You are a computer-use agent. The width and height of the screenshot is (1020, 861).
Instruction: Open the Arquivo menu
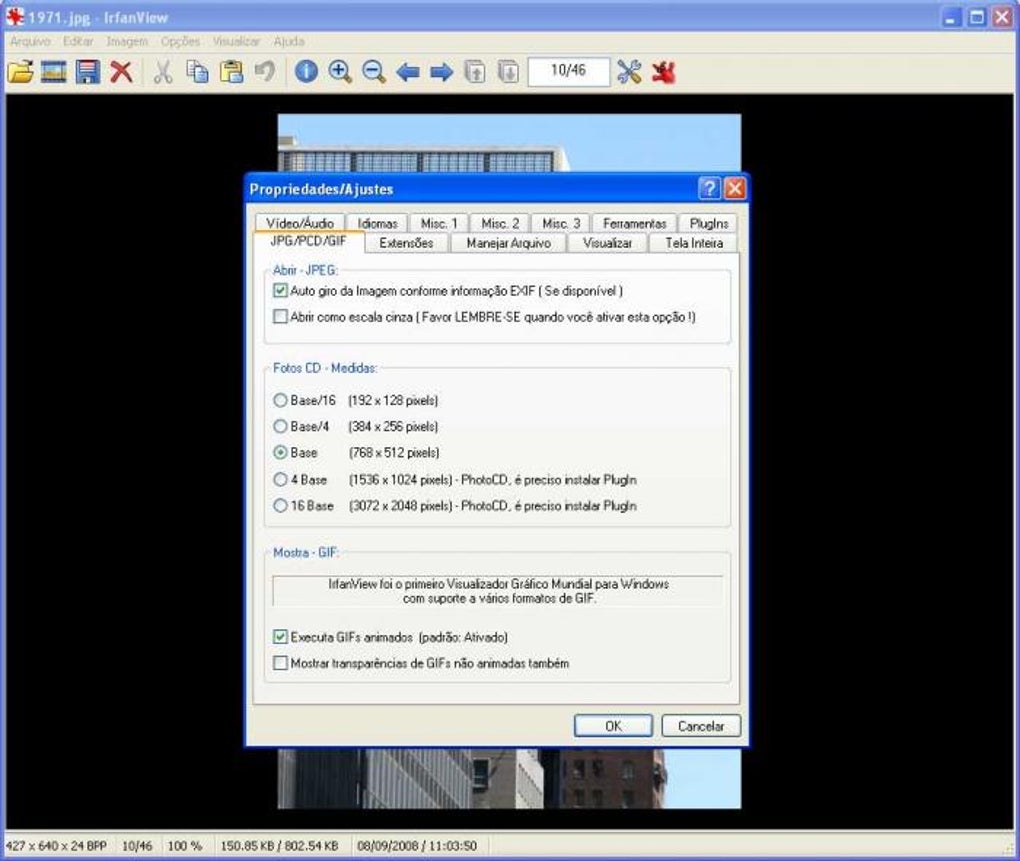30,41
